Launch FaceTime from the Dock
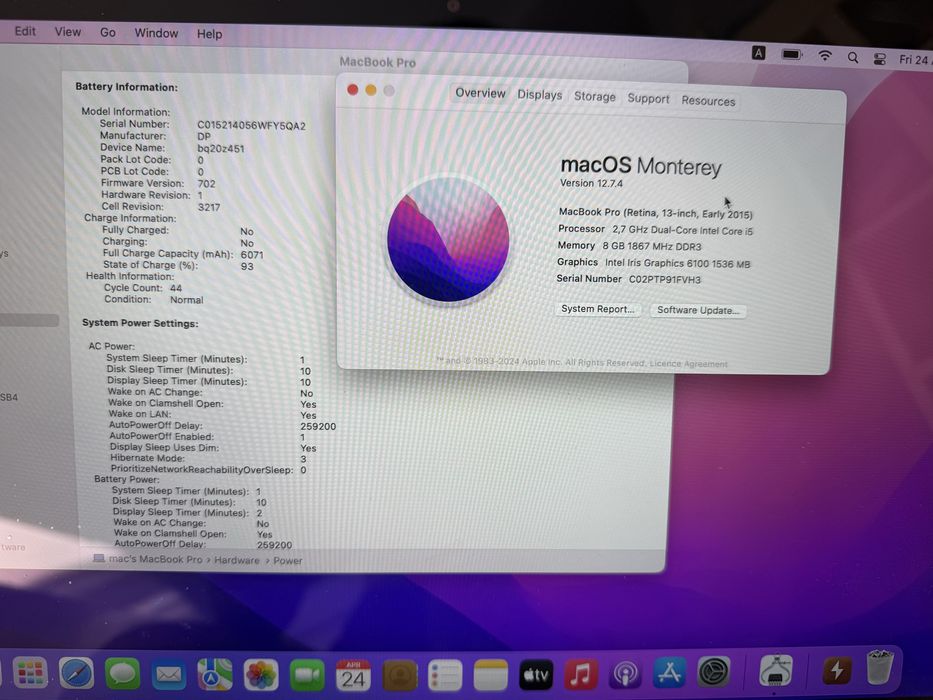 308,676
